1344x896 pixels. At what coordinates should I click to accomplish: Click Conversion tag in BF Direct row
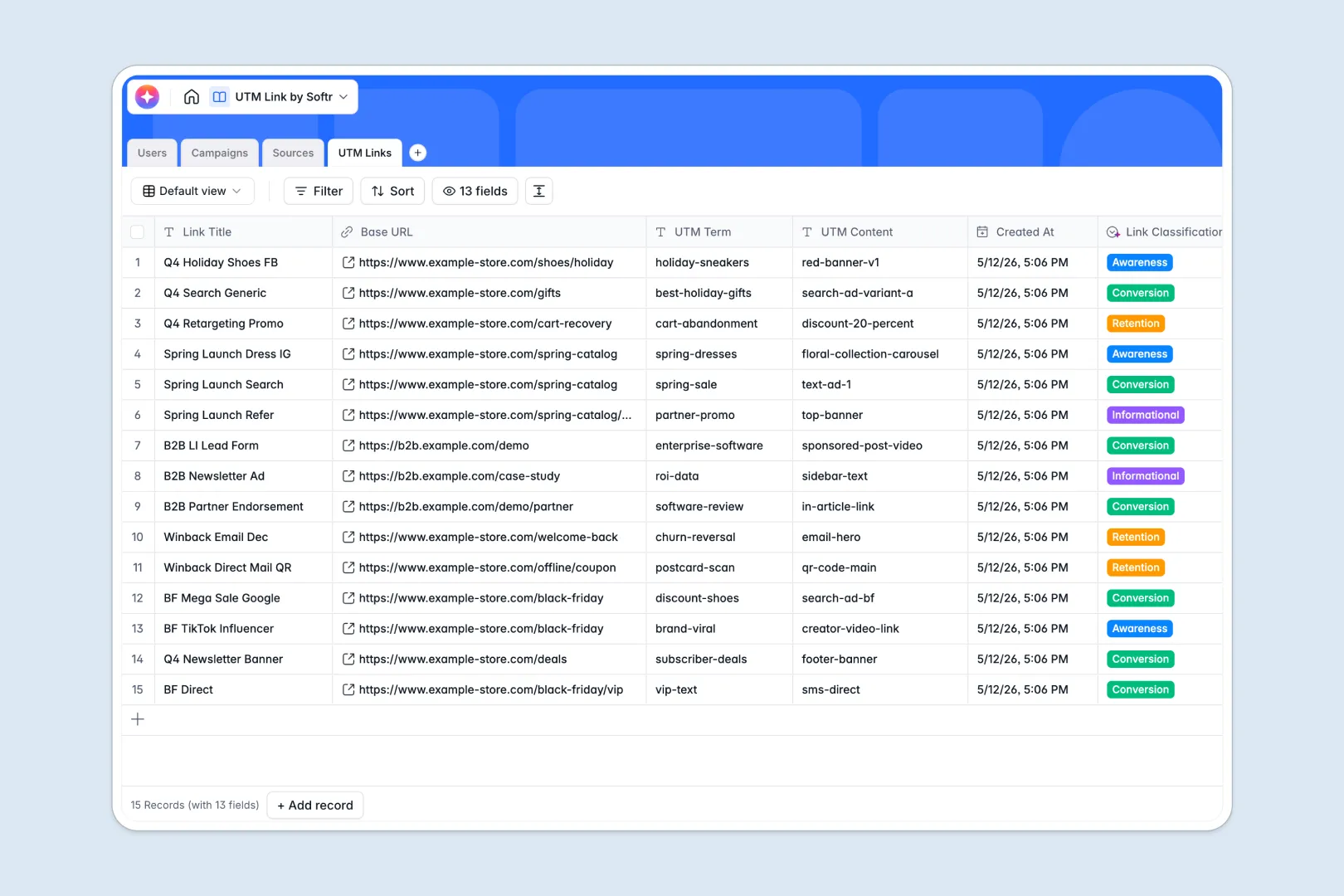(x=1141, y=689)
